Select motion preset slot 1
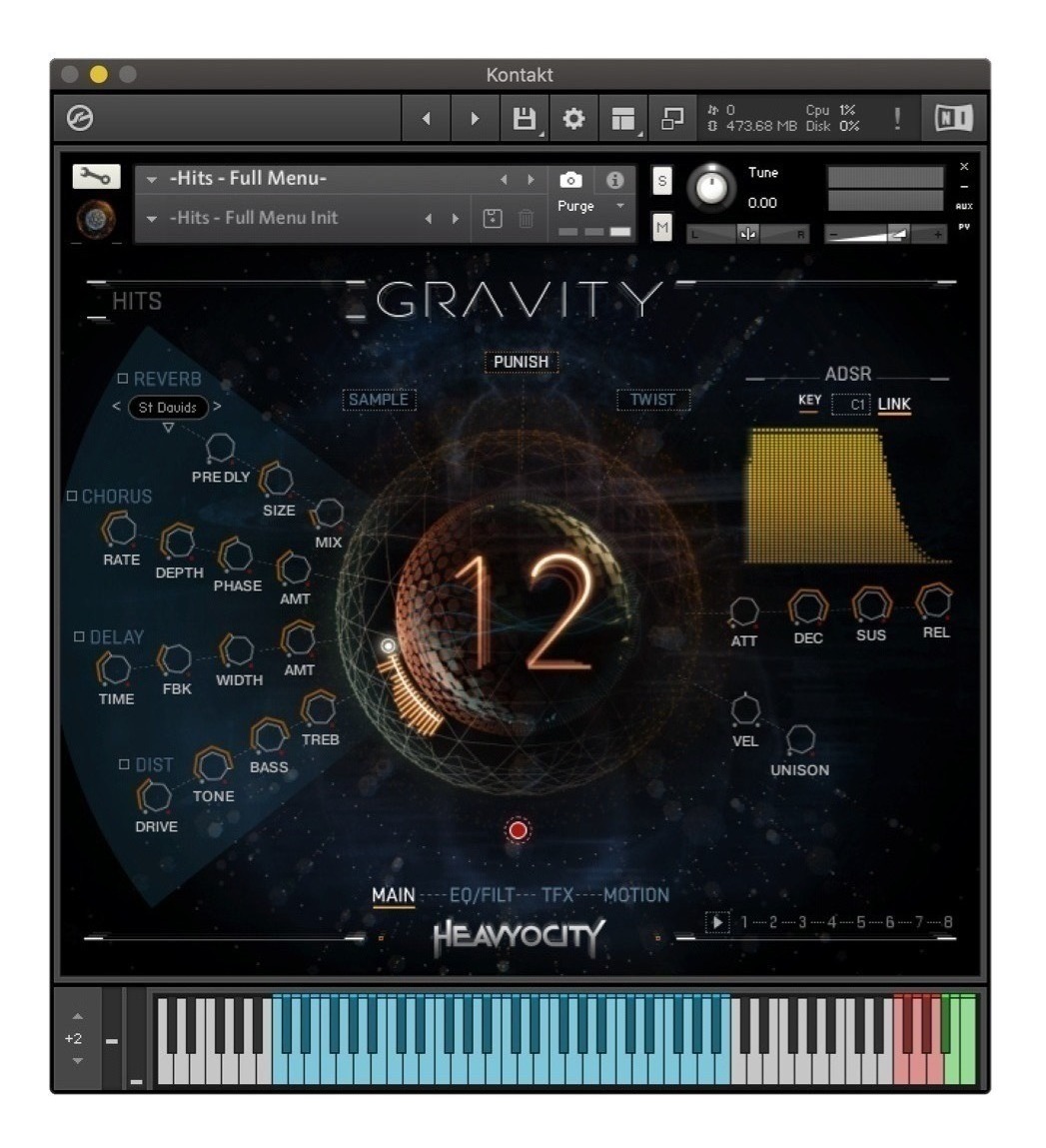The width and height of the screenshot is (1046, 1148). (x=743, y=922)
